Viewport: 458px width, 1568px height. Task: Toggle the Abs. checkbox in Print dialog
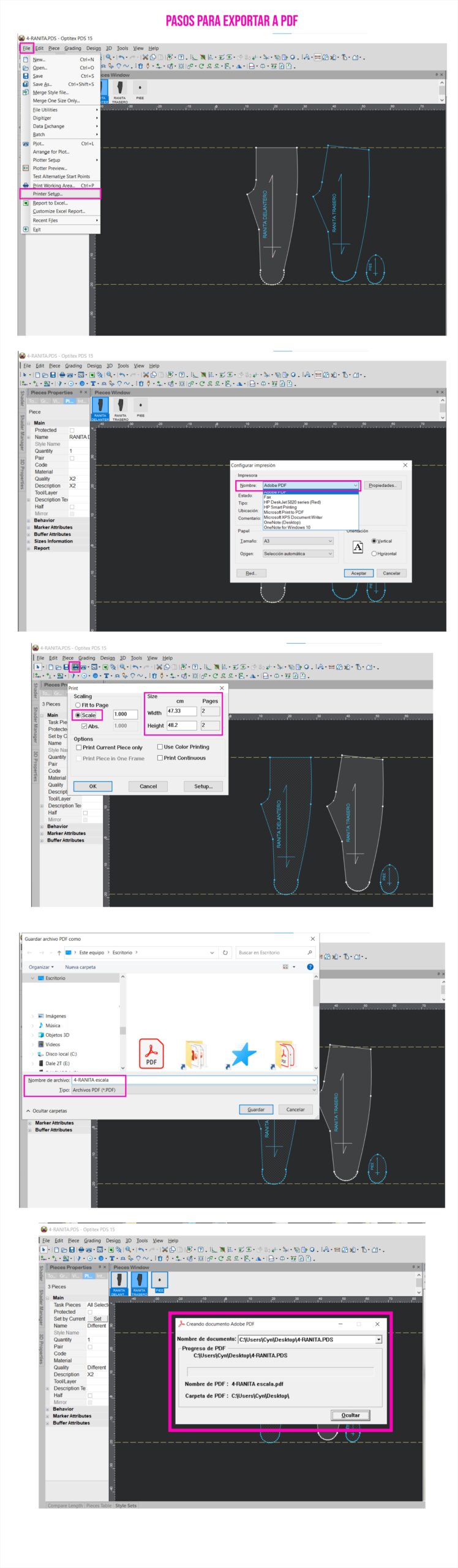pos(84,726)
